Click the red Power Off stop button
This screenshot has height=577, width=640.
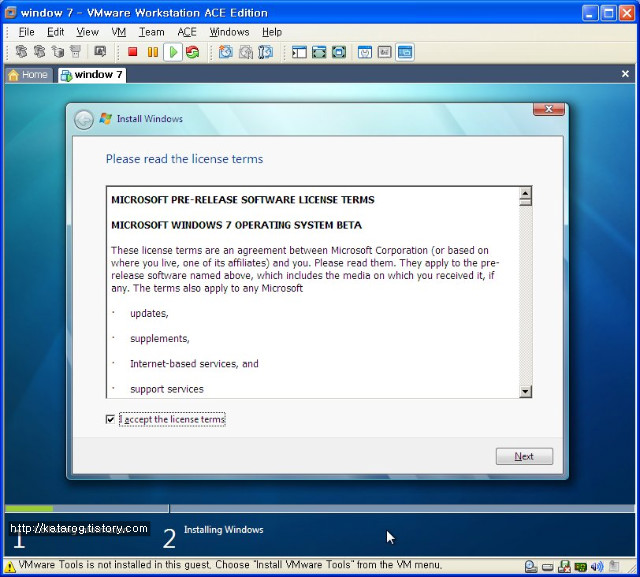coord(132,52)
